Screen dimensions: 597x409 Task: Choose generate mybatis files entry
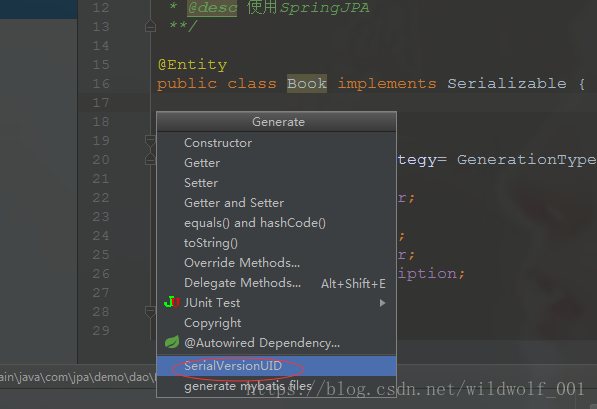(276, 386)
